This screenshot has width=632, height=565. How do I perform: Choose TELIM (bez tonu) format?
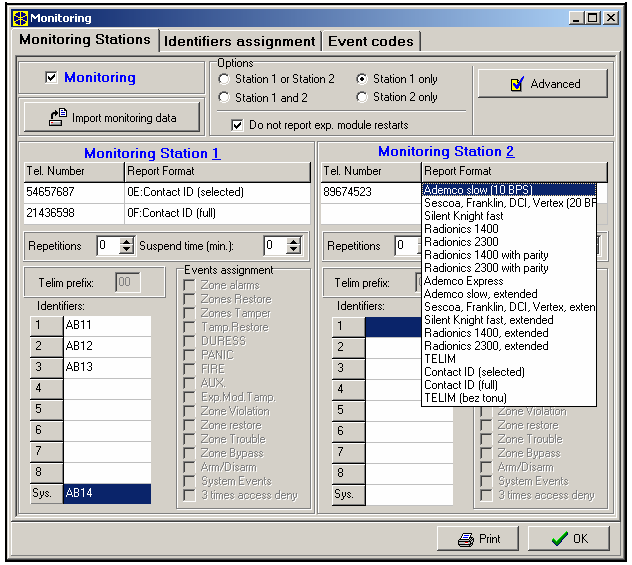click(509, 398)
